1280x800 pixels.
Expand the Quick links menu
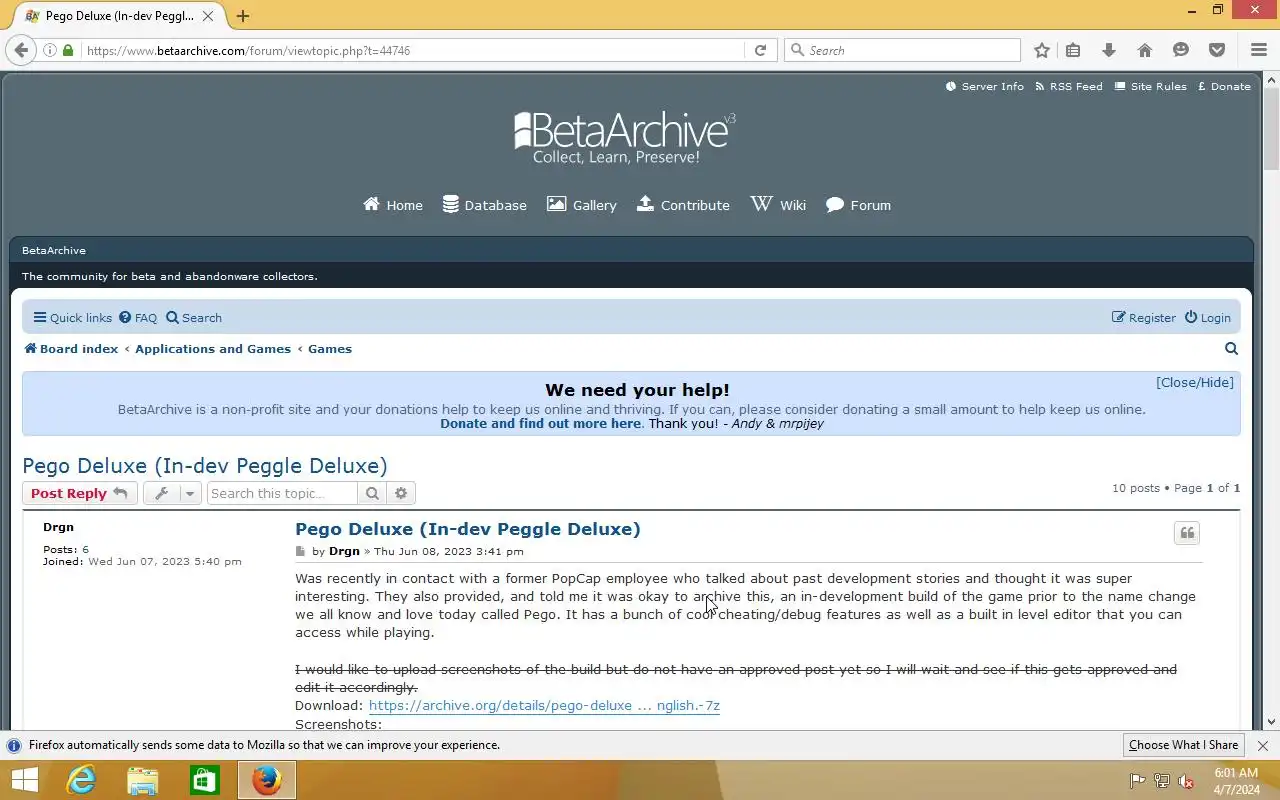[x=72, y=318]
